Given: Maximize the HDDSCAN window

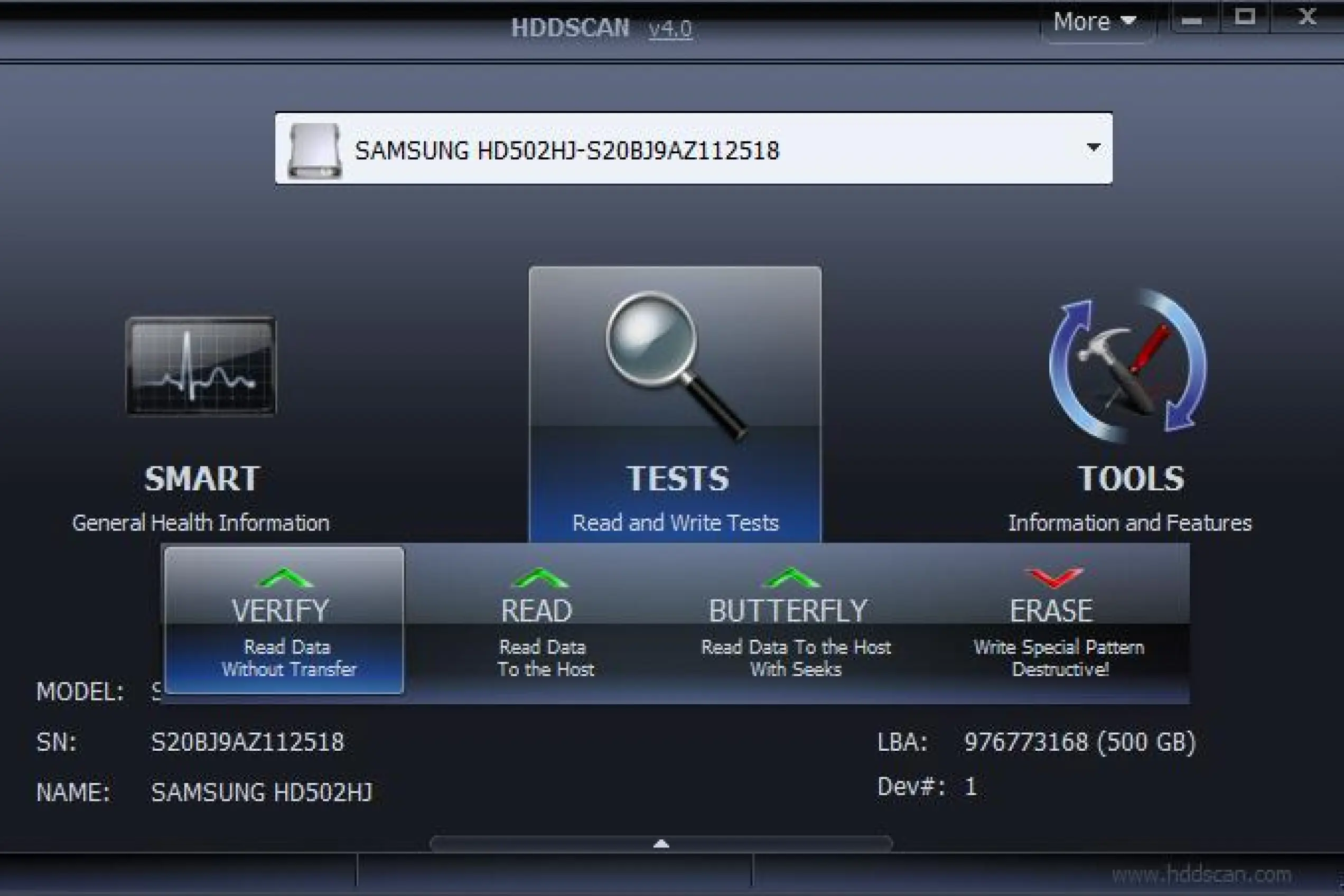Looking at the screenshot, I should click(1245, 17).
